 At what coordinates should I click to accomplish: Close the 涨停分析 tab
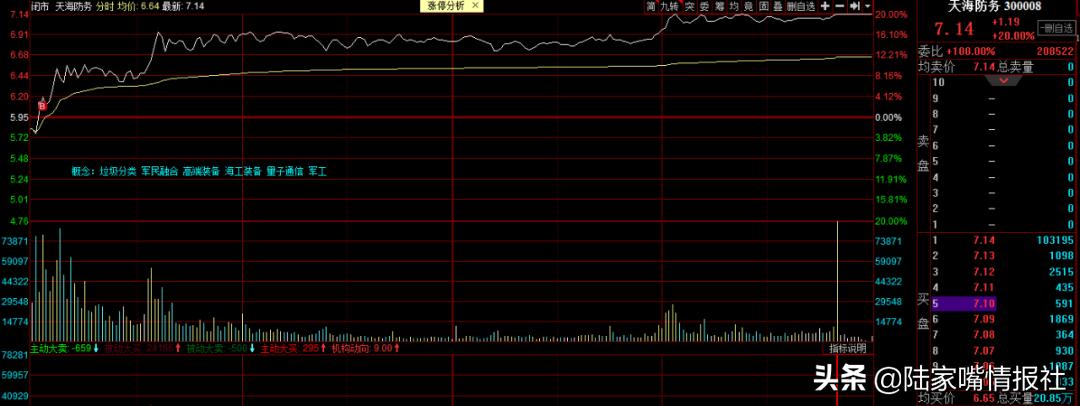click(x=475, y=6)
